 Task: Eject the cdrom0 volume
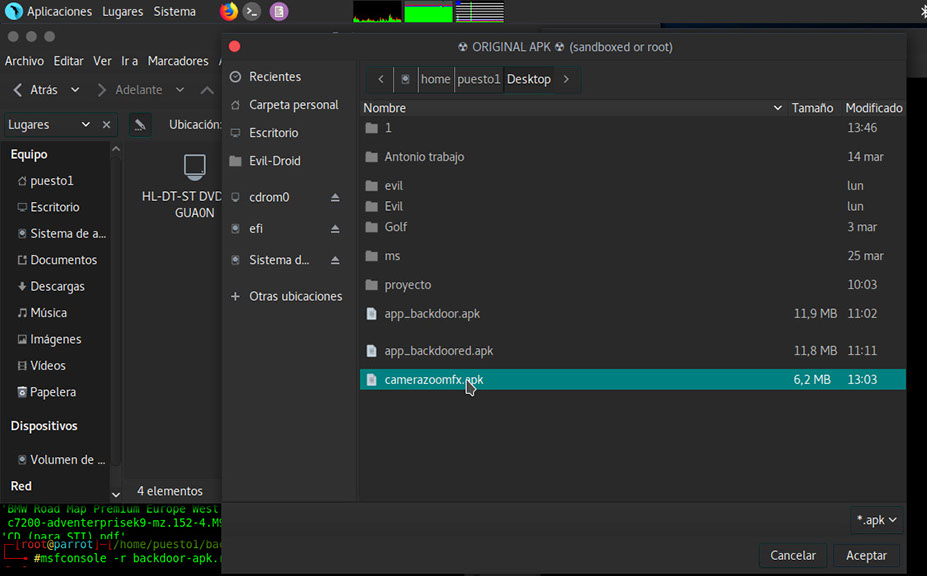[x=336, y=198]
